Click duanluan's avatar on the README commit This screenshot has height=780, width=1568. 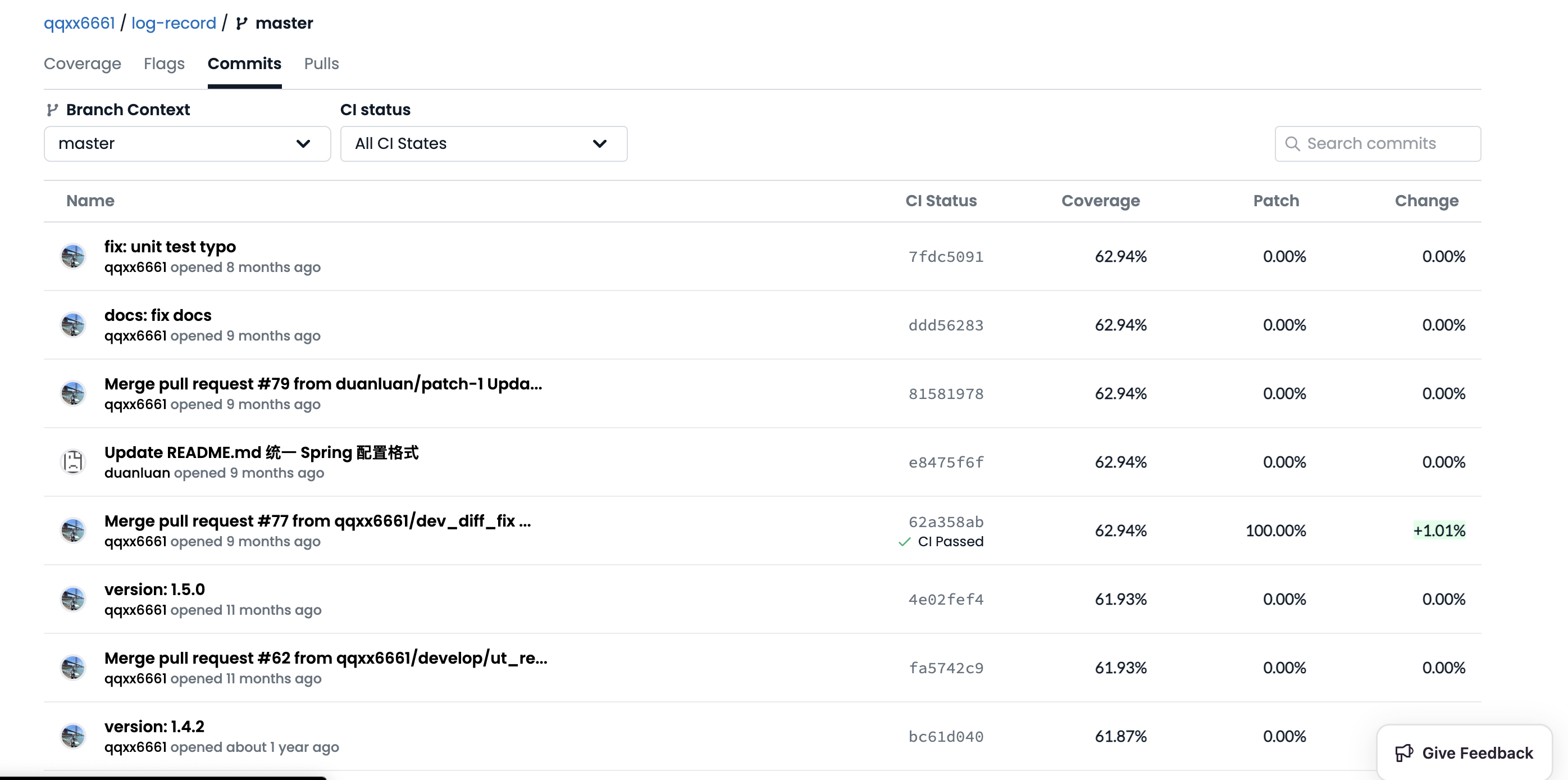73,461
